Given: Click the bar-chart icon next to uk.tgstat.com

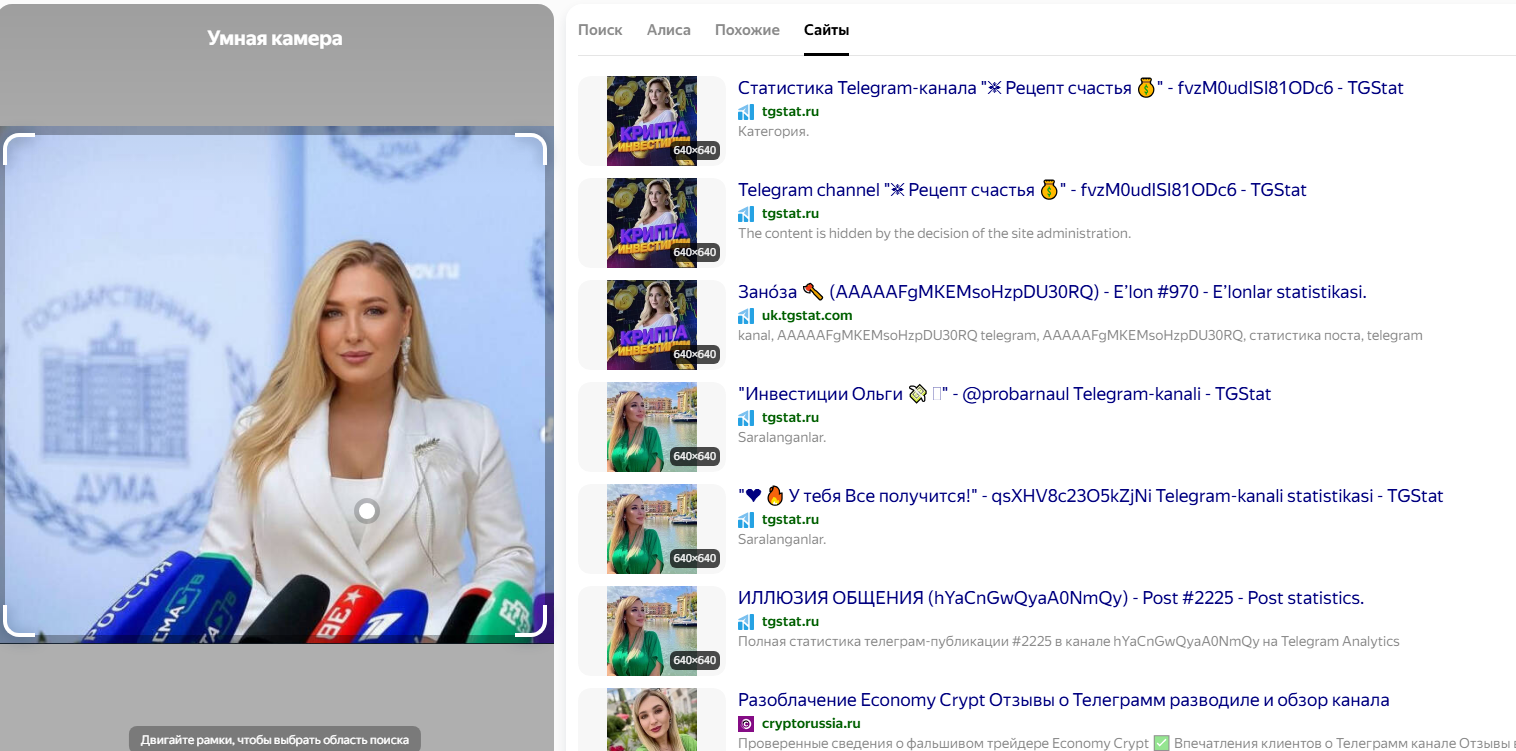Looking at the screenshot, I should (746, 315).
